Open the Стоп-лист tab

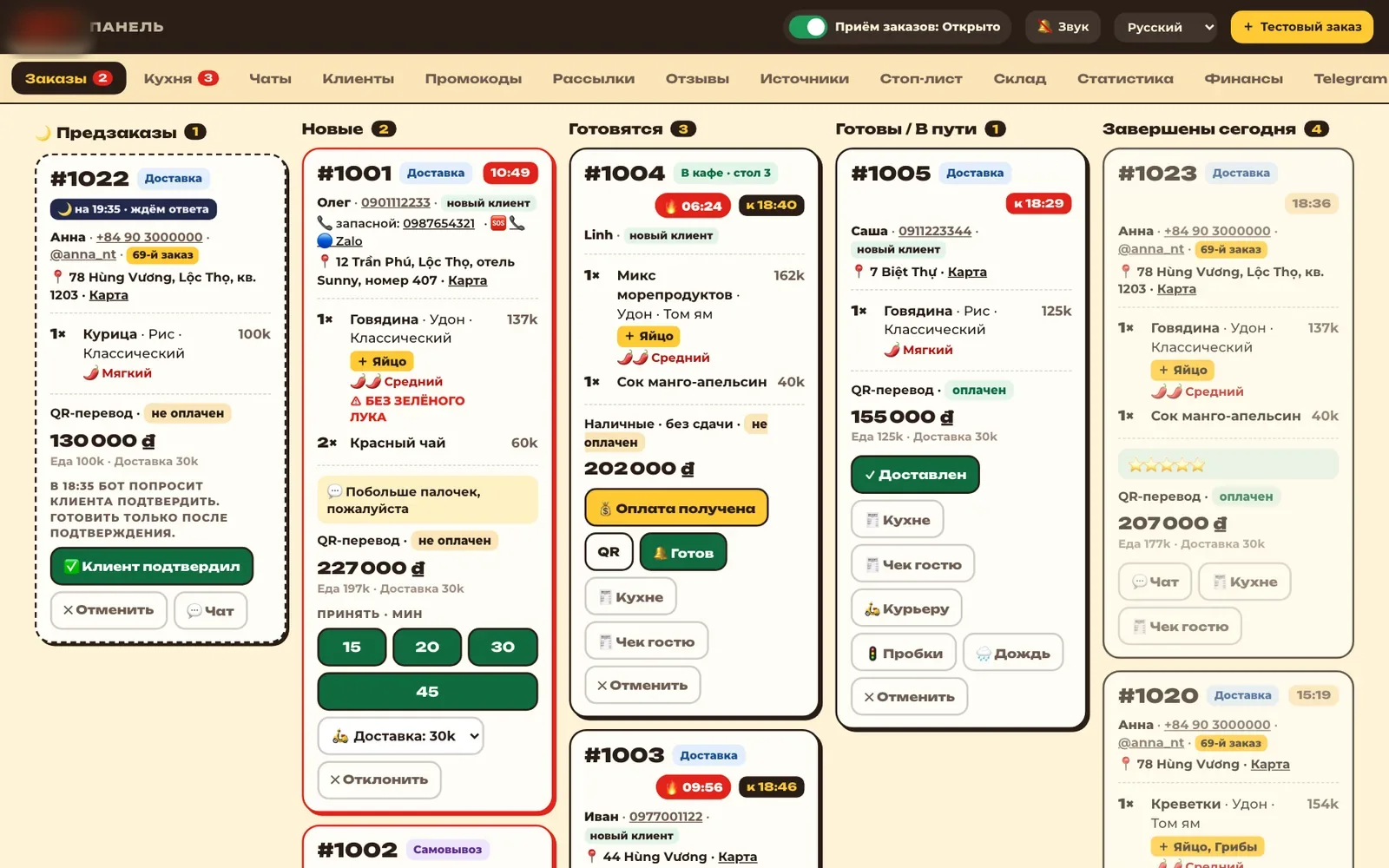(921, 78)
